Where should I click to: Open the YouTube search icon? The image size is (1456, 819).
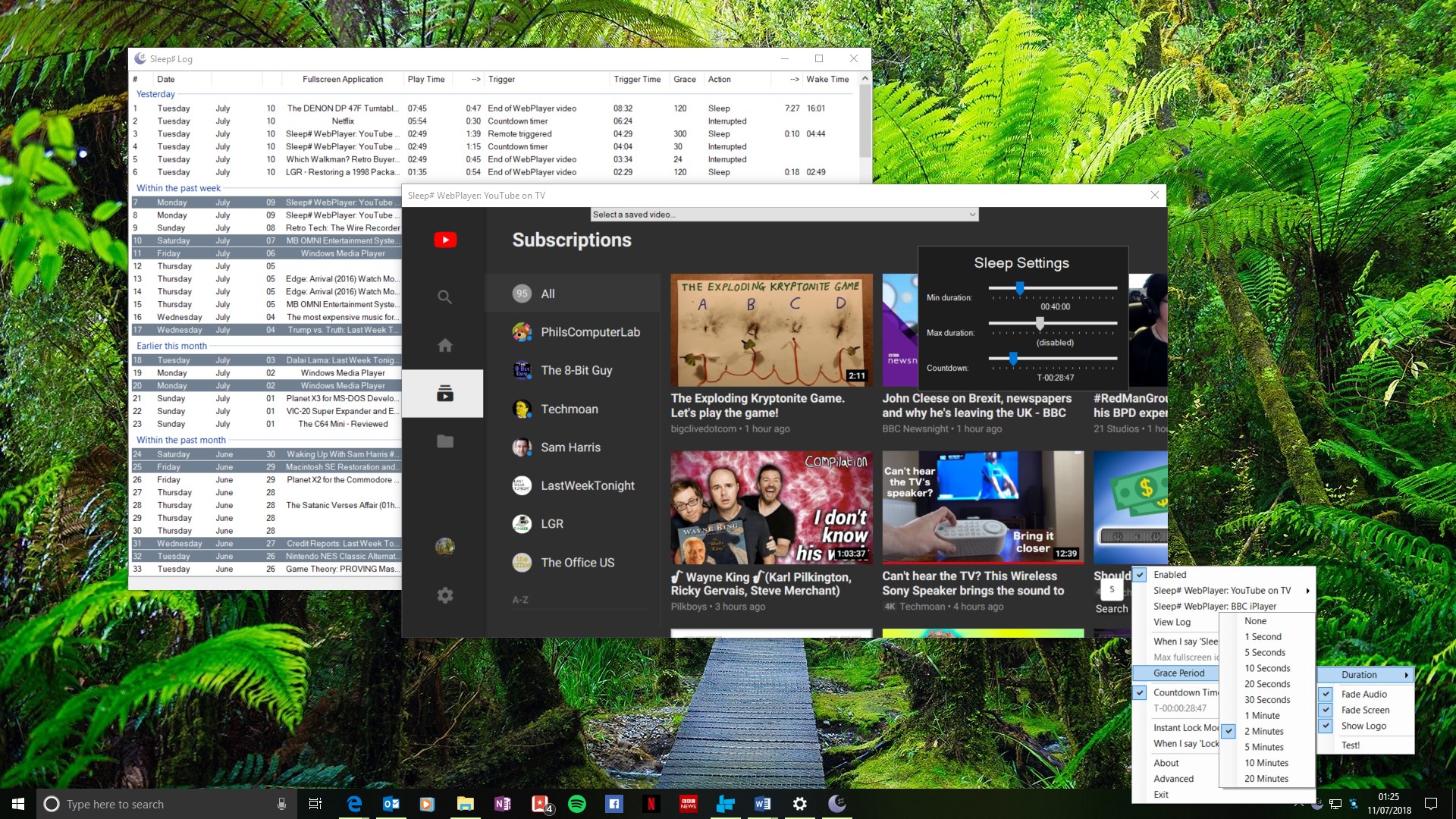tap(445, 297)
